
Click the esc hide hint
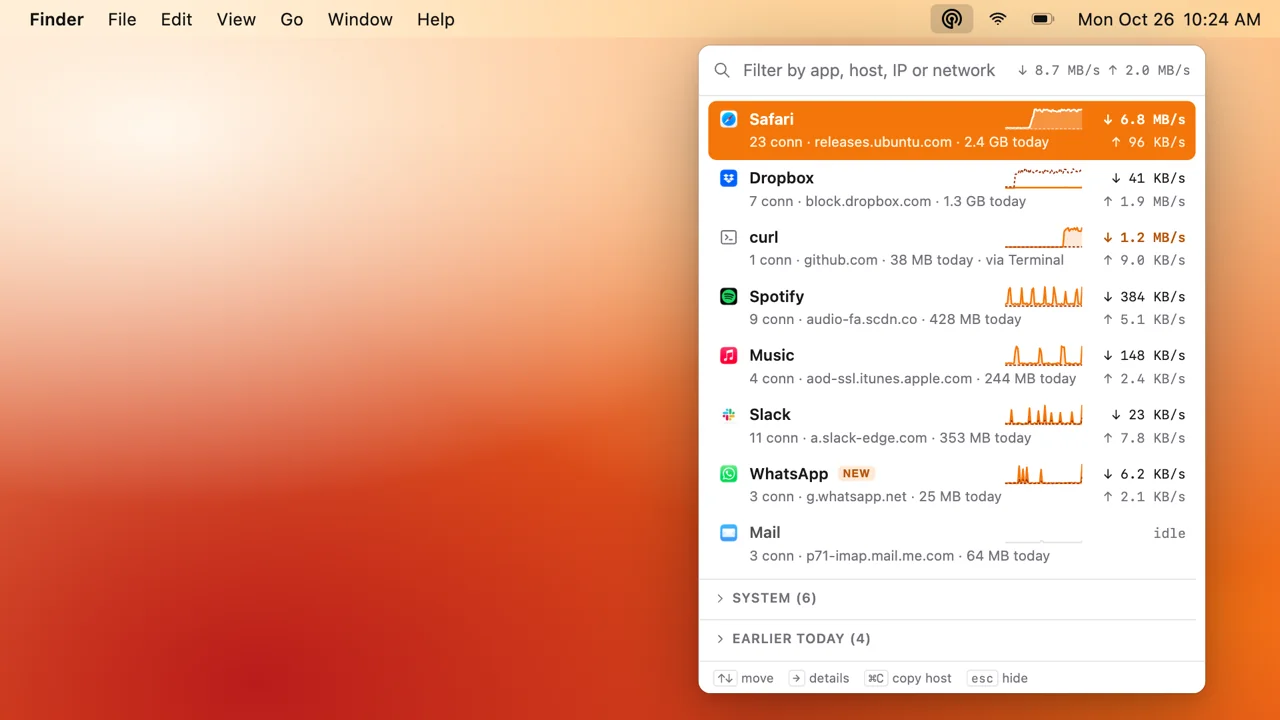[x=998, y=678]
